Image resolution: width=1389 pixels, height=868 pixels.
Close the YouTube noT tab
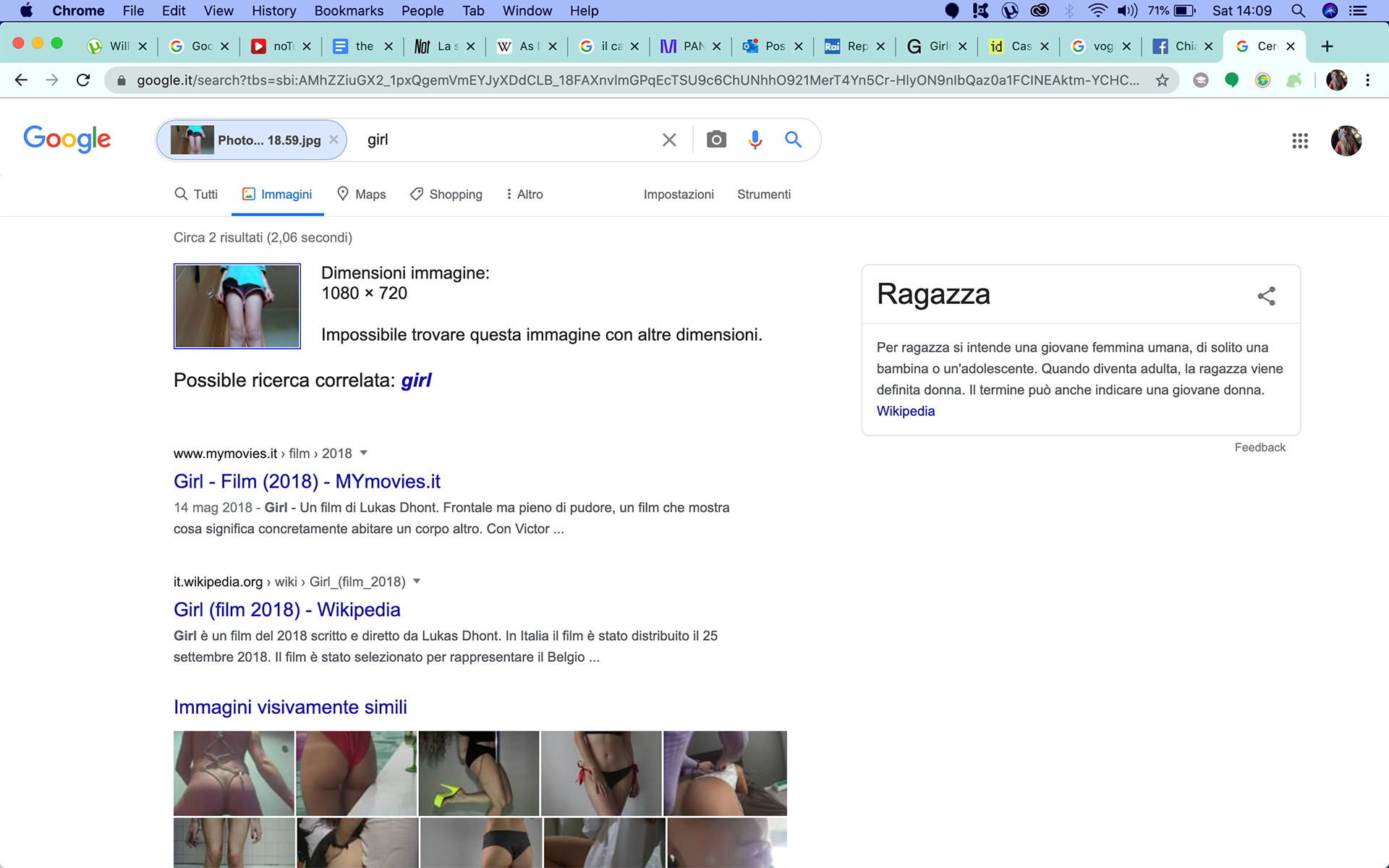(307, 46)
